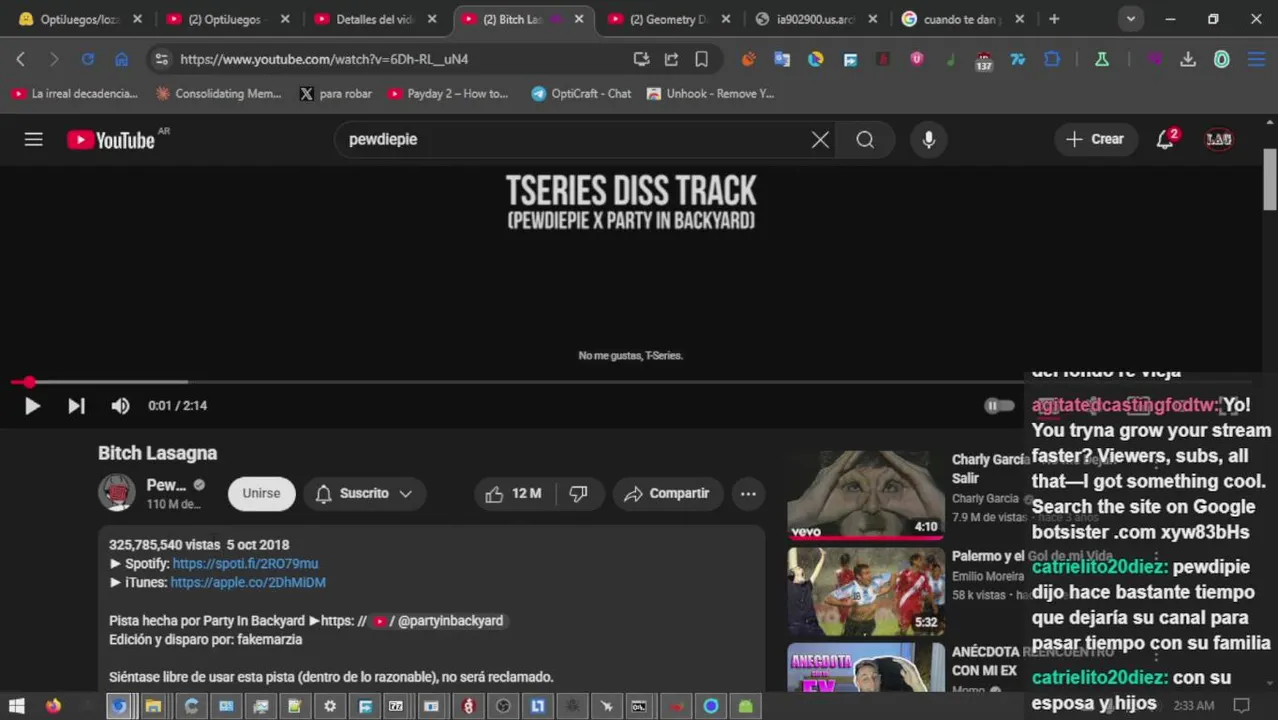
Task: Open the YouTube guide hamburger menu
Action: (33, 139)
